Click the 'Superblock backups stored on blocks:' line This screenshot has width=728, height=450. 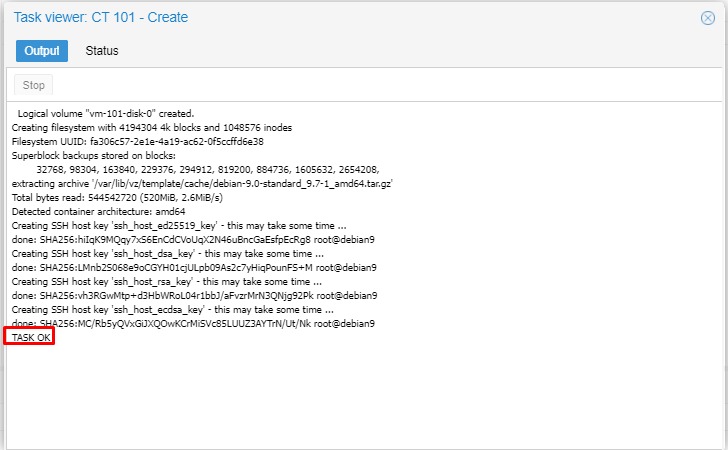pyautogui.click(x=94, y=156)
